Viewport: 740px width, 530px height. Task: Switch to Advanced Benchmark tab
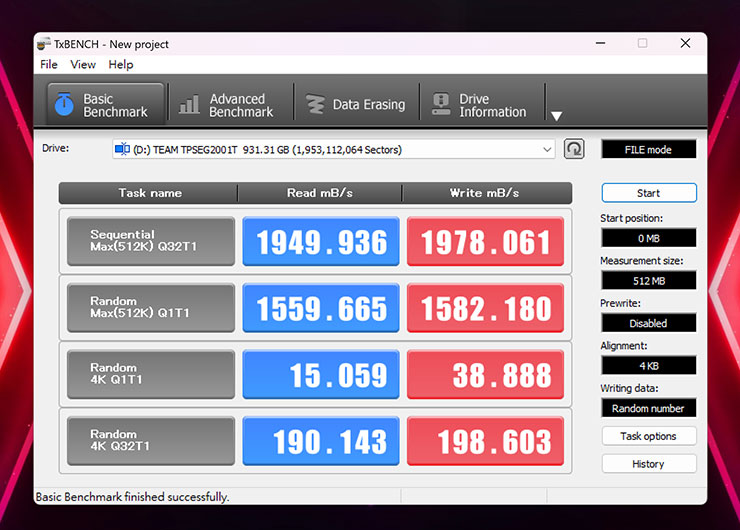tap(231, 105)
